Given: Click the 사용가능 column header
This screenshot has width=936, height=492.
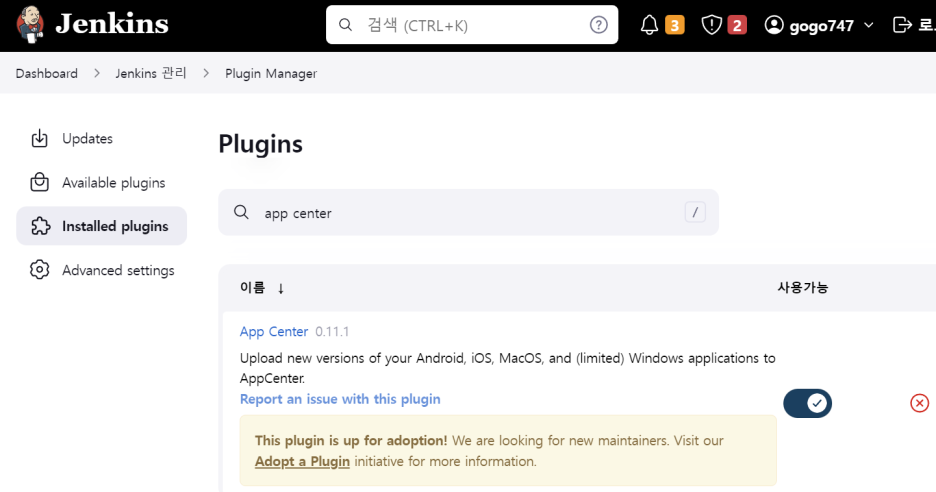Looking at the screenshot, I should (x=803, y=288).
